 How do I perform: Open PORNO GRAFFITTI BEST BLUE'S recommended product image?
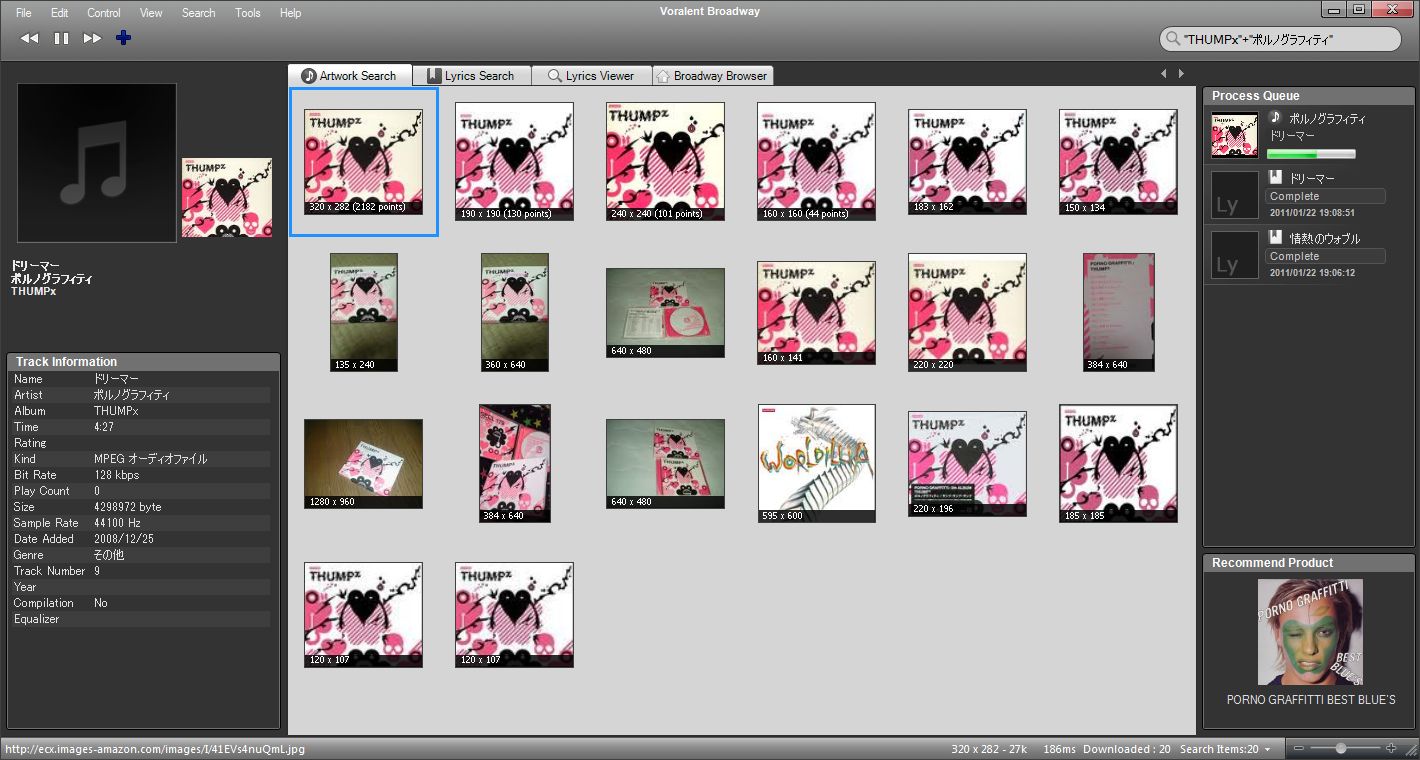[x=1310, y=632]
